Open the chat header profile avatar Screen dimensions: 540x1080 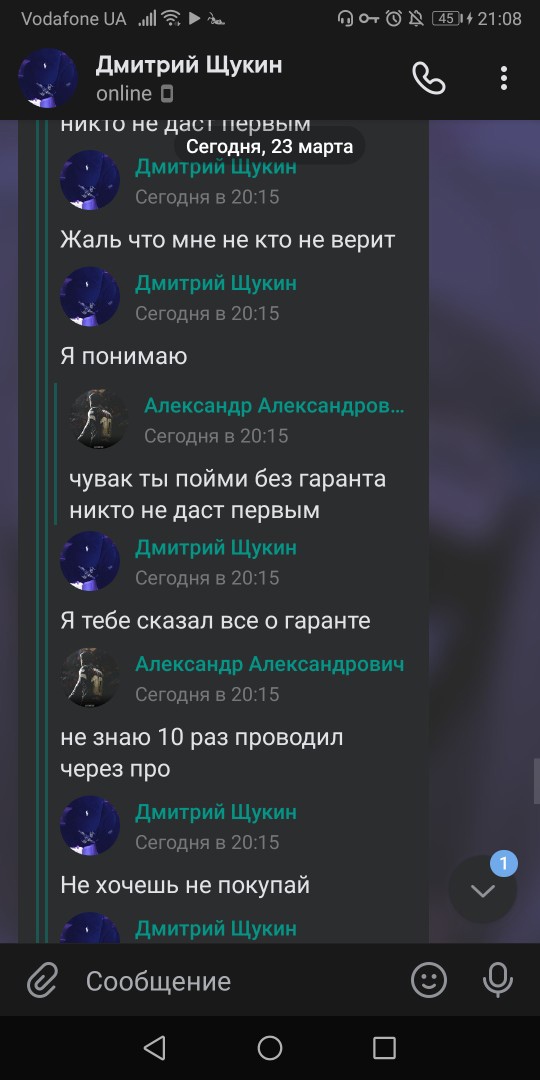pyautogui.click(x=48, y=78)
